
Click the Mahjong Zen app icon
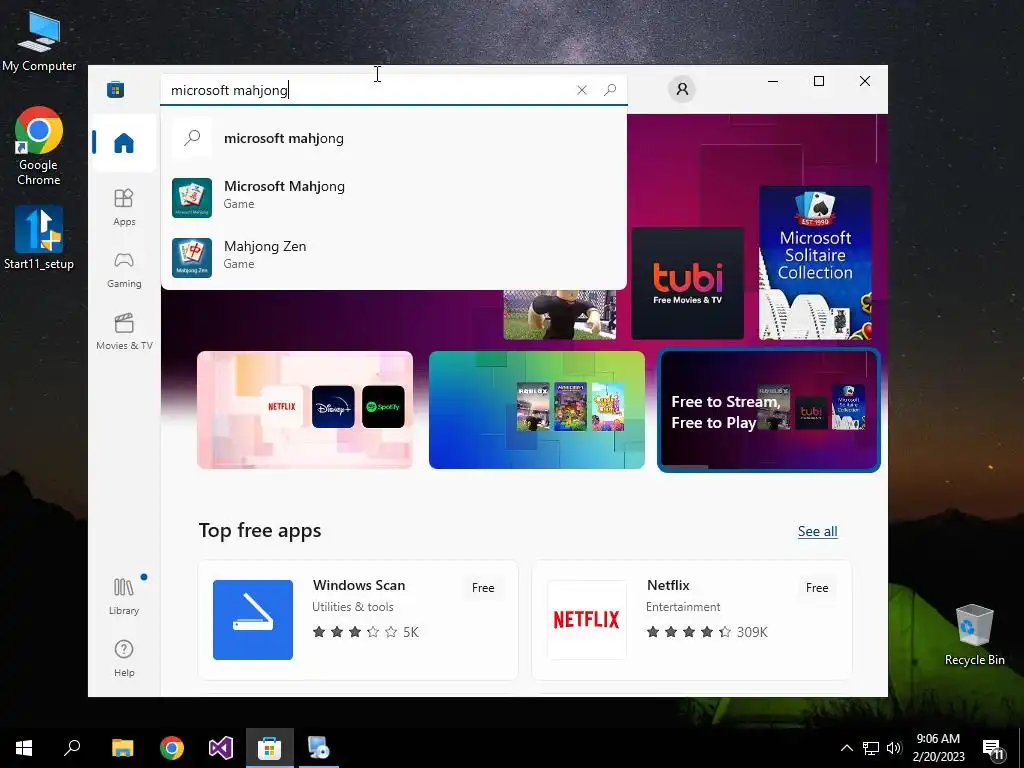pos(192,258)
